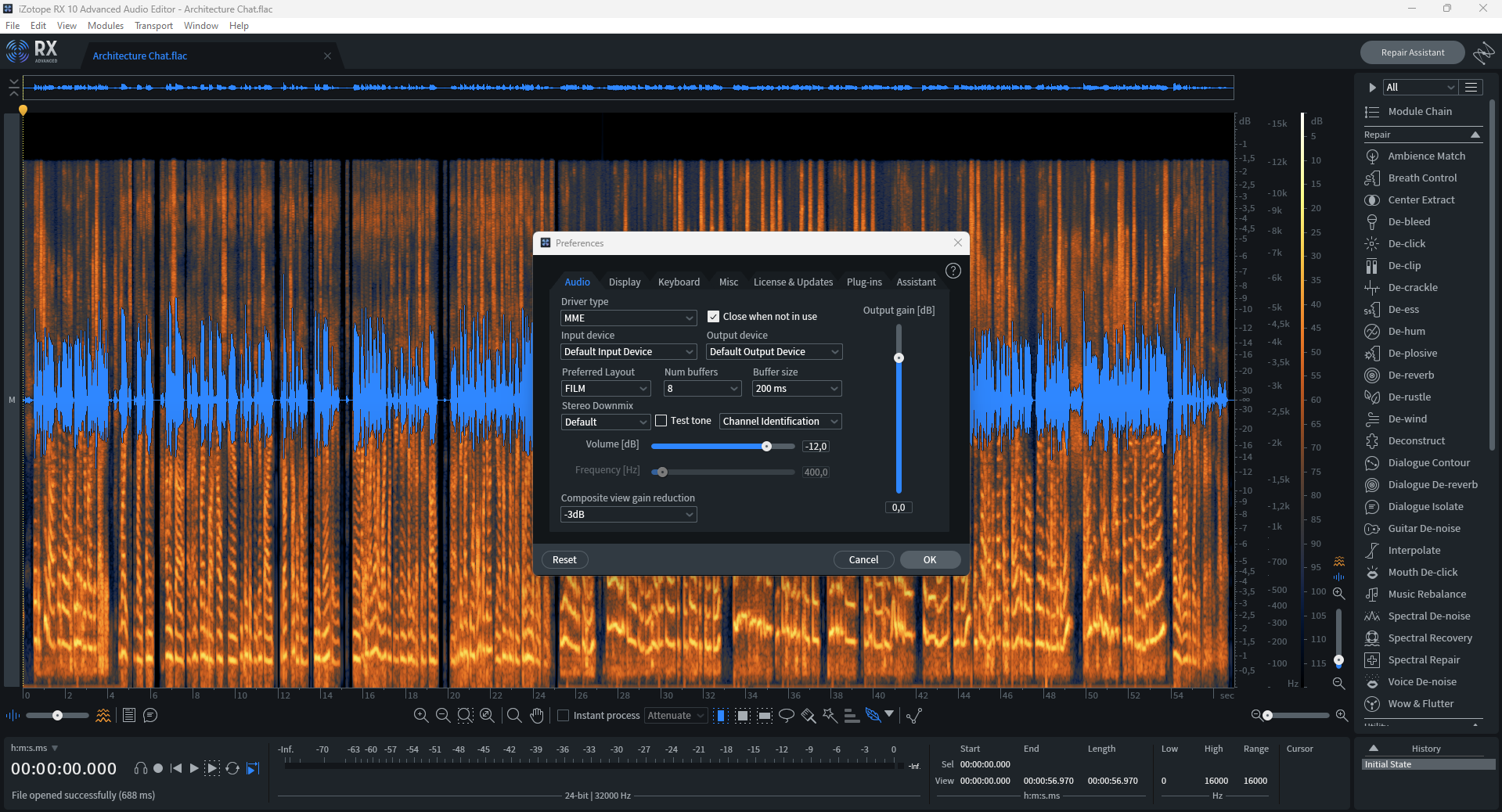Select the grab hand tool

[x=537, y=715]
